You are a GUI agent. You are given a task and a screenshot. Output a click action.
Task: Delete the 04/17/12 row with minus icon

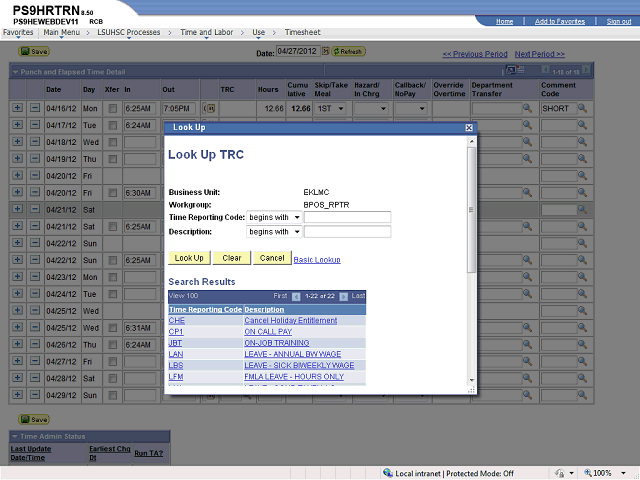pos(34,125)
